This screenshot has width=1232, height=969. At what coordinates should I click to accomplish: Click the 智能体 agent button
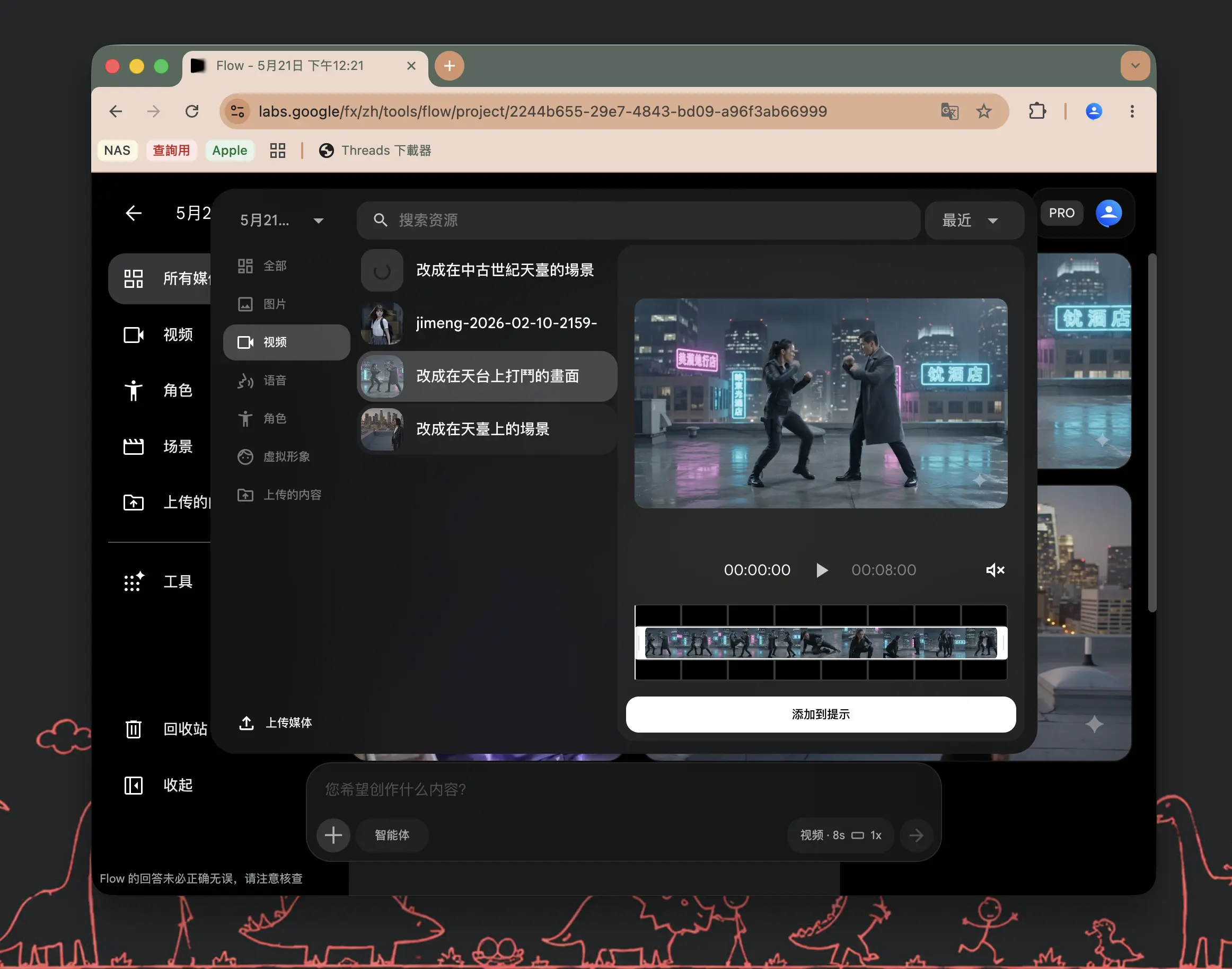(x=391, y=835)
